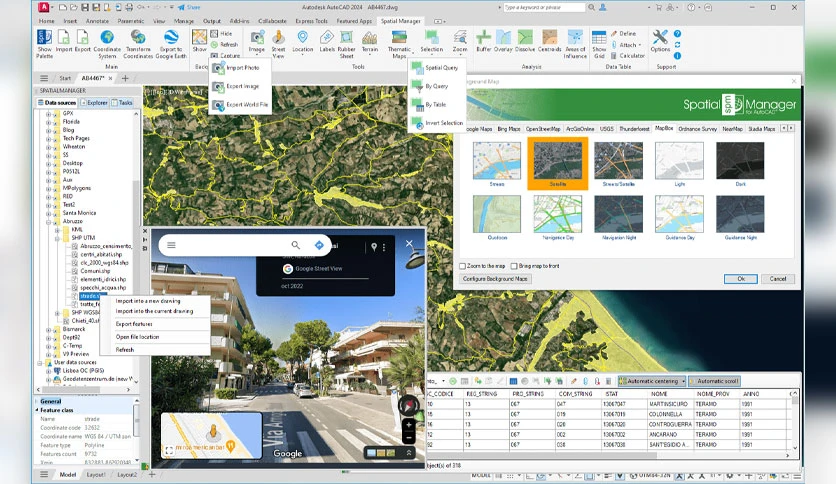The width and height of the screenshot is (836, 484).
Task: Click the background map Show icon
Action: pyautogui.click(x=199, y=37)
